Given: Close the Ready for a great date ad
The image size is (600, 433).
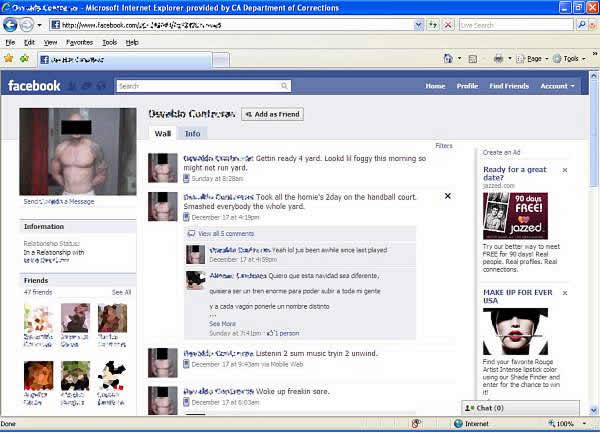Looking at the screenshot, I should tap(565, 170).
